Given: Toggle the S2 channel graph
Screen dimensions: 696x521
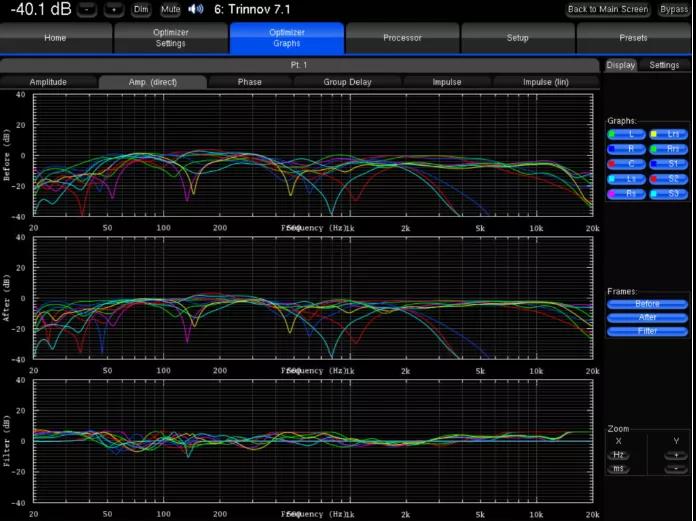Looking at the screenshot, I should pyautogui.click(x=668, y=179).
